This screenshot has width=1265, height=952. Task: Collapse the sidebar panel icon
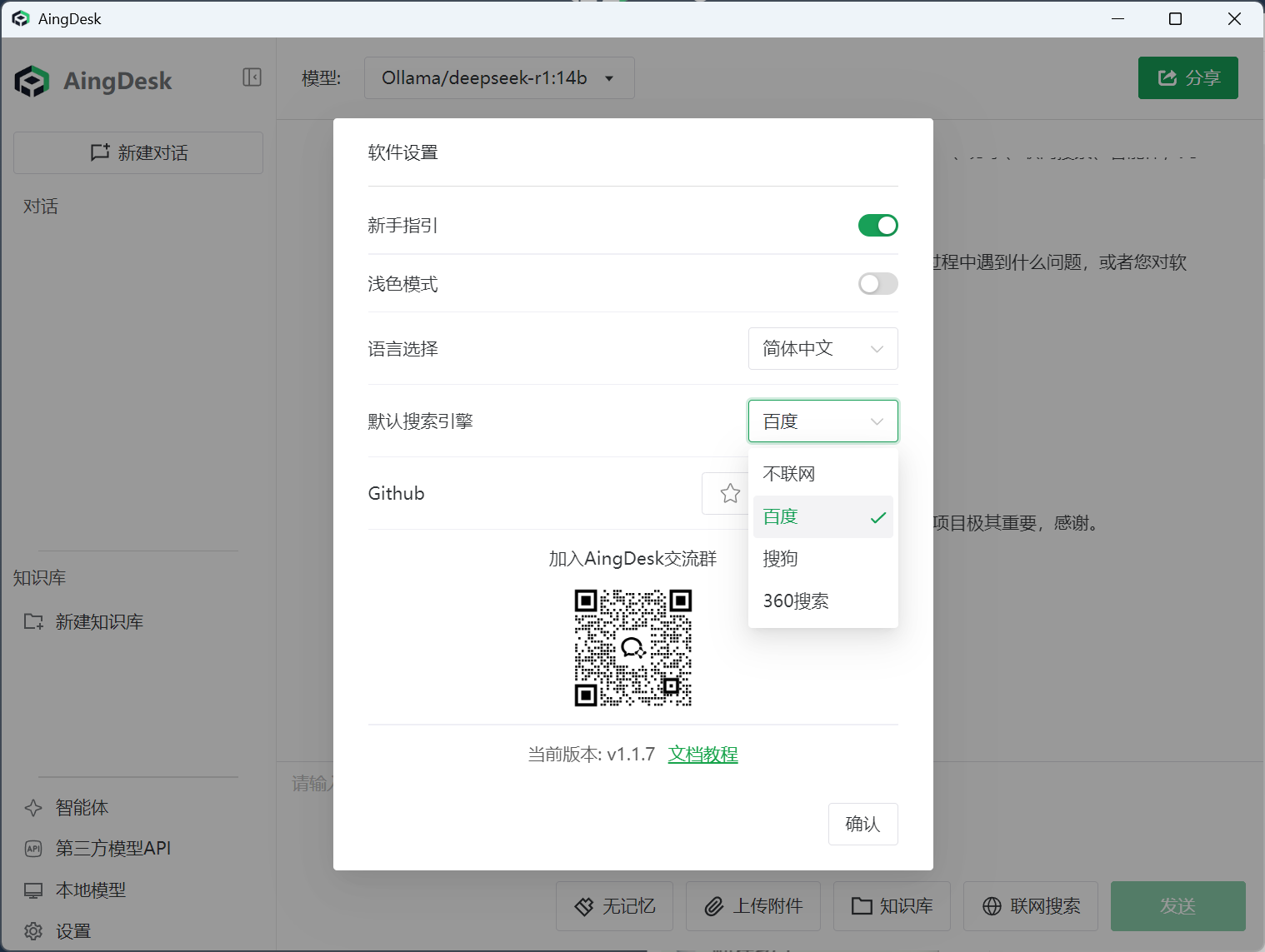pyautogui.click(x=252, y=77)
